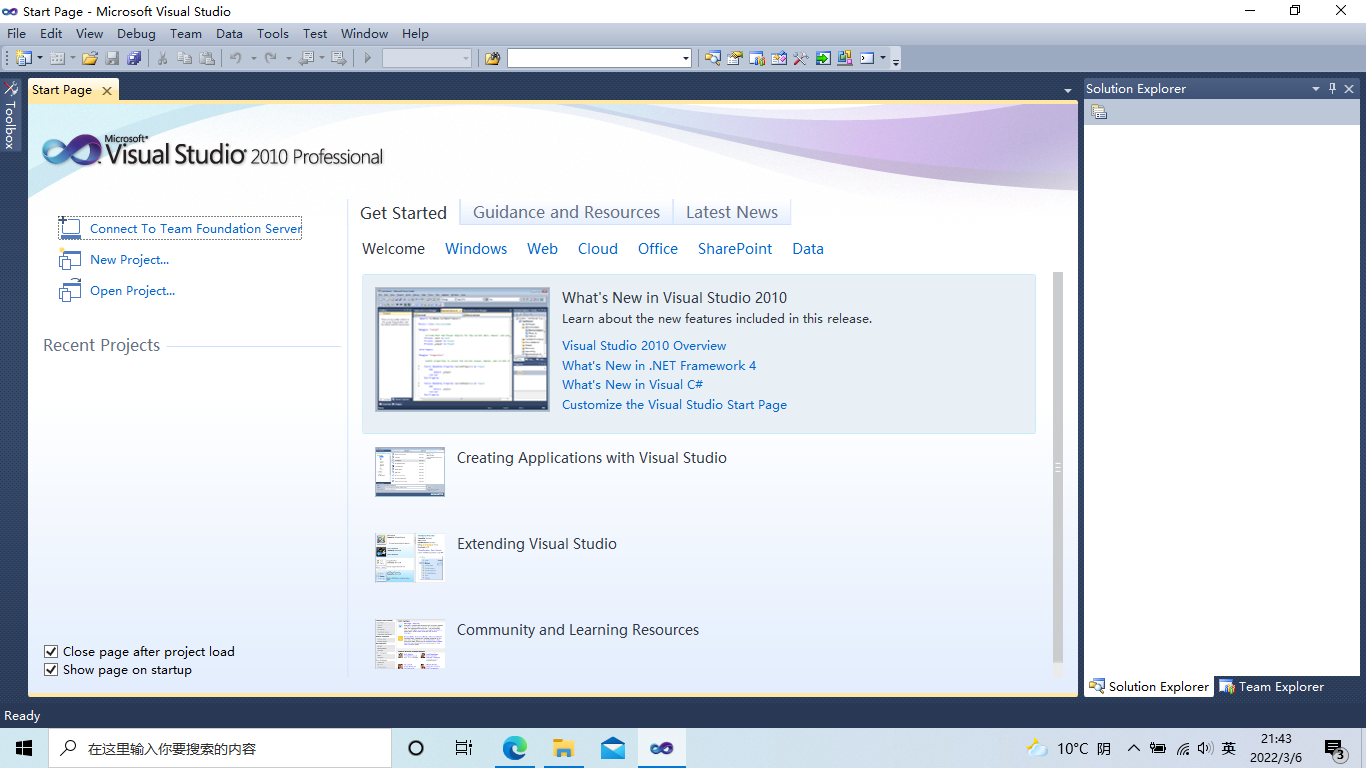Switch to the Latest News tab
This screenshot has width=1366, height=768.
[x=732, y=211]
